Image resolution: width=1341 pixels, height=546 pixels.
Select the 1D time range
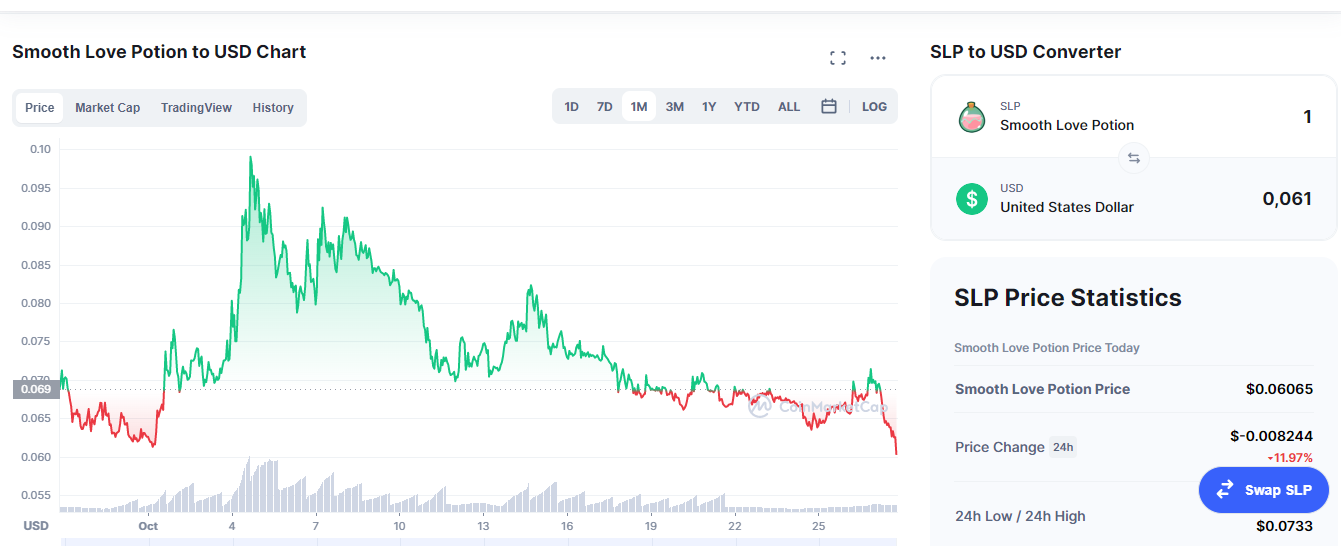(x=572, y=106)
